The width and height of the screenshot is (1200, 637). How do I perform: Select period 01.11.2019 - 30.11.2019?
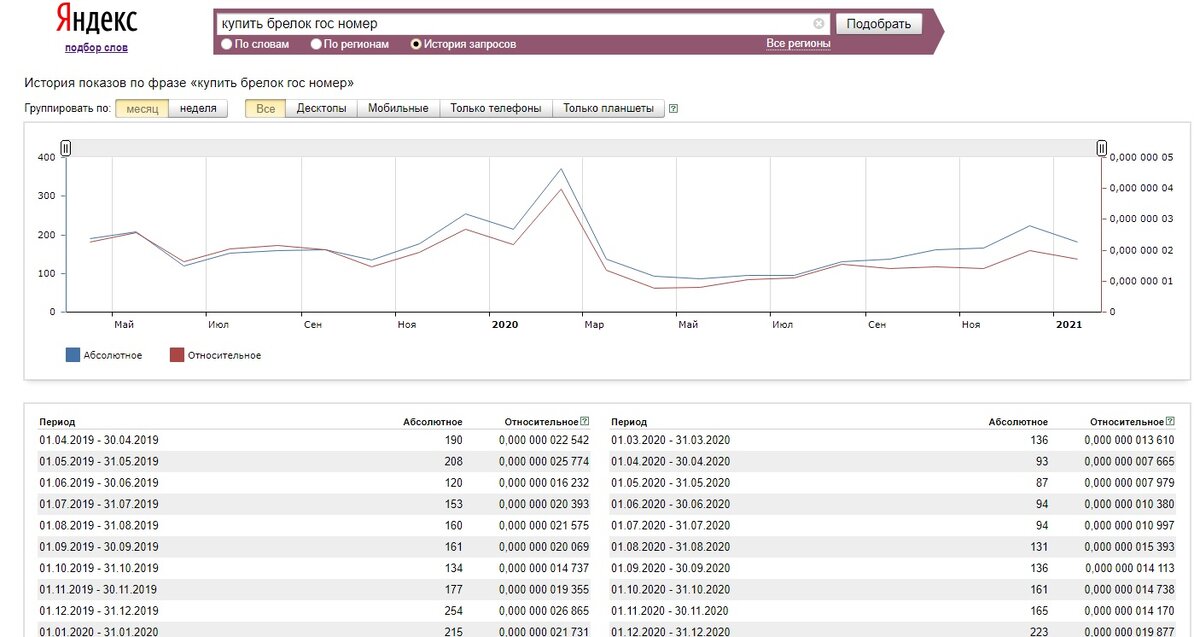click(x=99, y=589)
